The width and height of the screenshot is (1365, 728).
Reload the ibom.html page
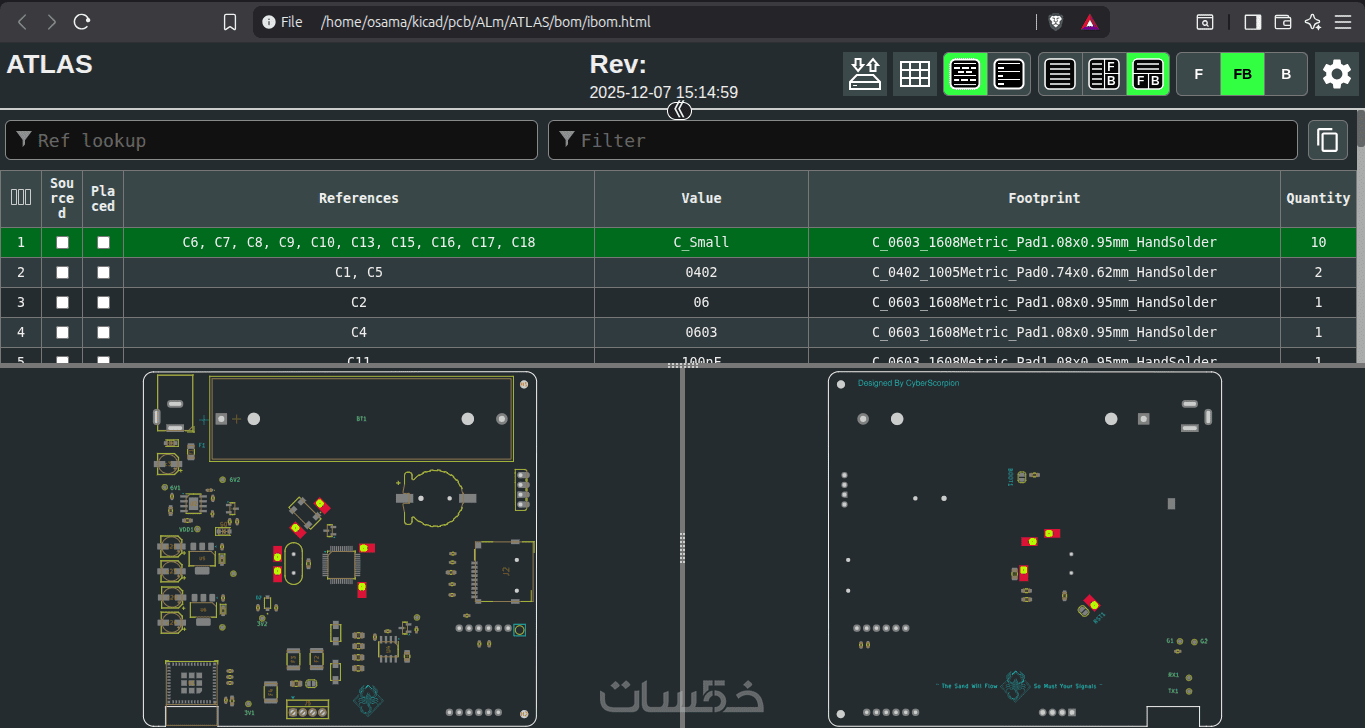click(x=83, y=22)
